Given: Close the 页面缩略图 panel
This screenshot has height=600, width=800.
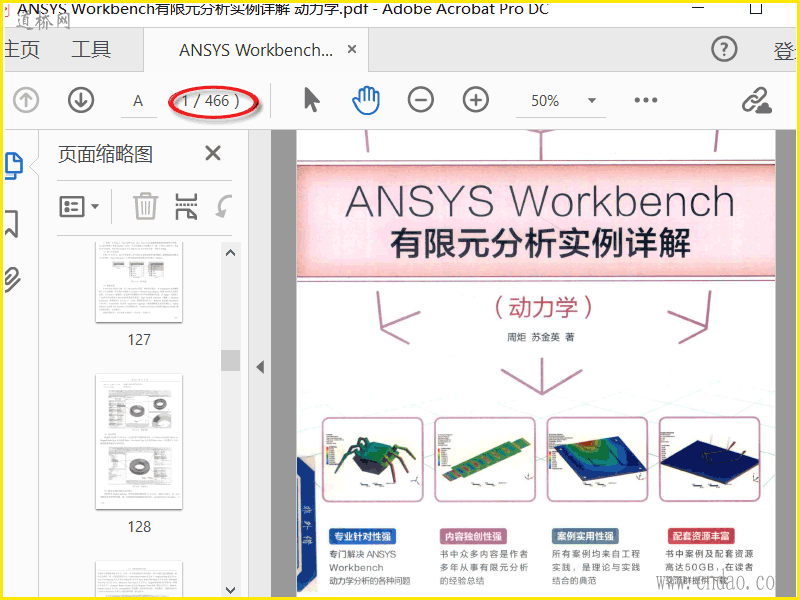Looking at the screenshot, I should click(x=213, y=153).
